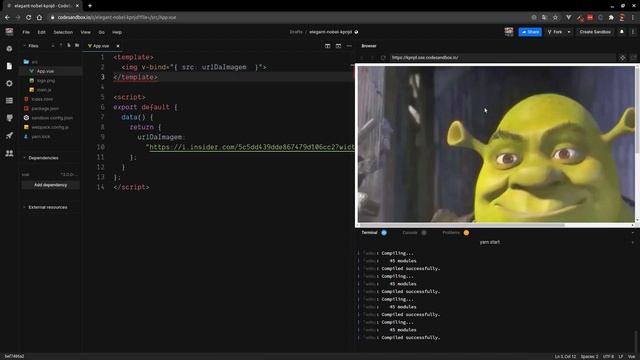Image resolution: width=640 pixels, height=360 pixels.
Task: Open Configuration Files gear icon in sidebar
Action: click(9, 83)
